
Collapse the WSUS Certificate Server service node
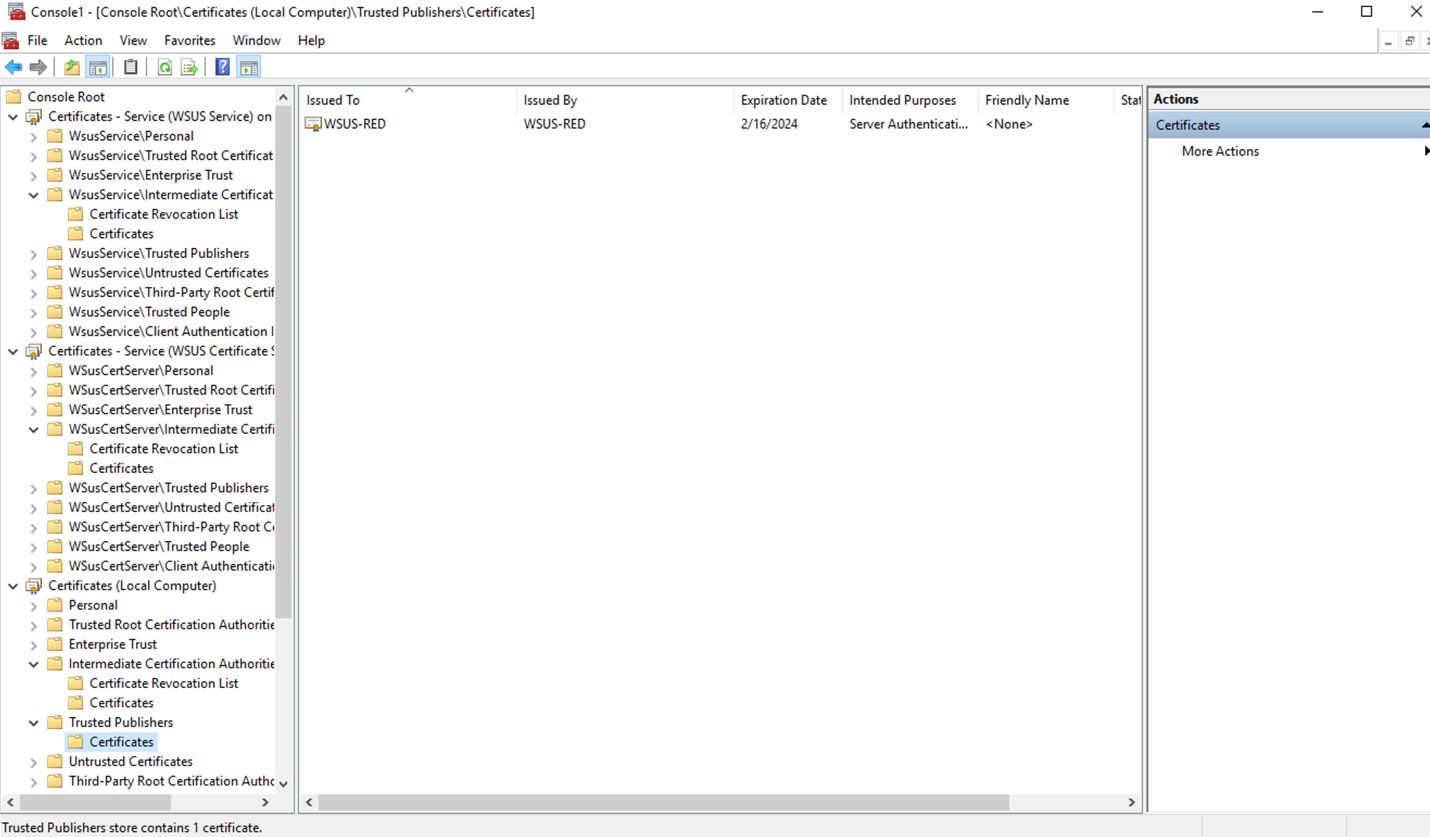pyautogui.click(x=13, y=351)
